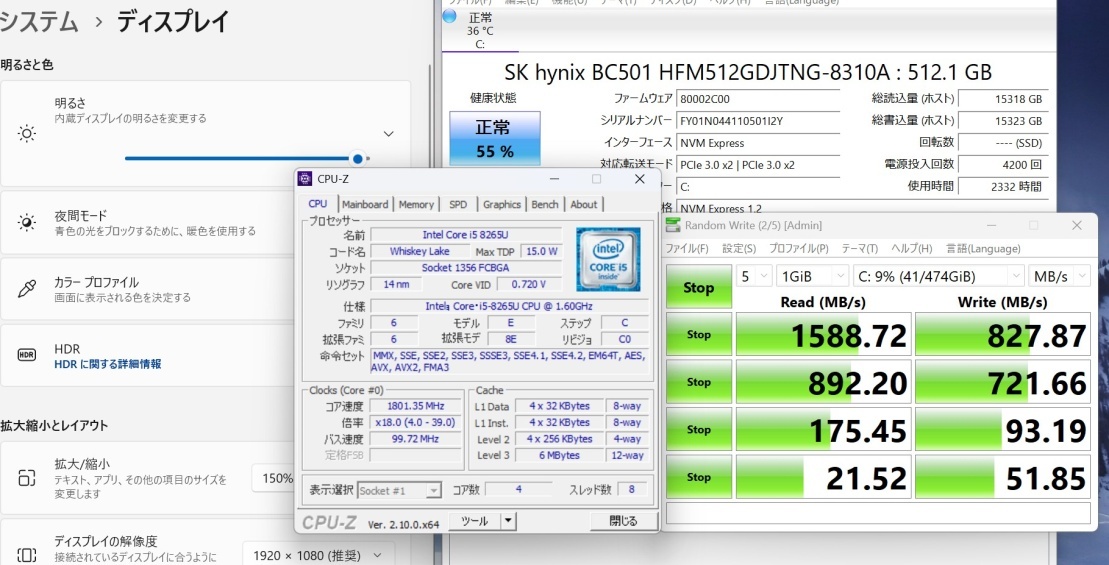The image size is (1109, 565).
Task: Switch to the Mainboard tab
Action: [365, 204]
